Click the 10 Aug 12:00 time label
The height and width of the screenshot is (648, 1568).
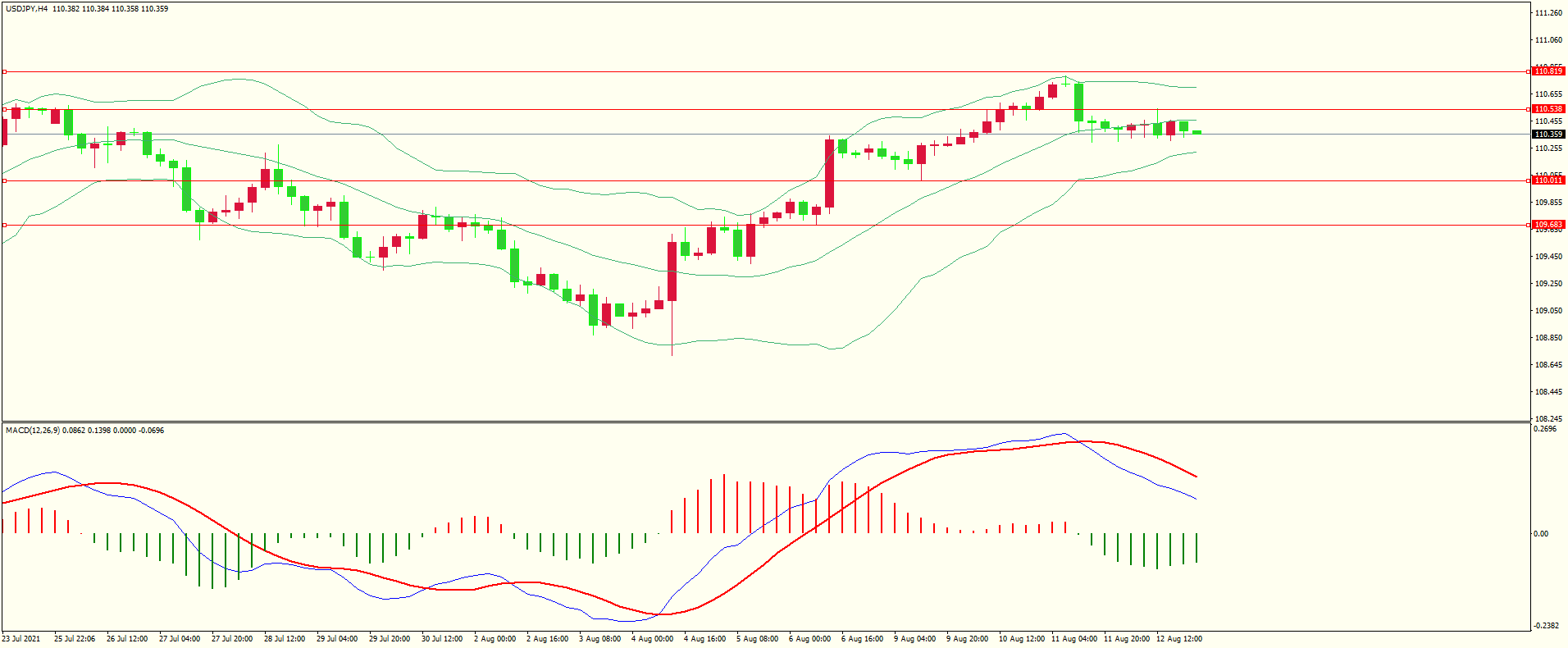1022,639
